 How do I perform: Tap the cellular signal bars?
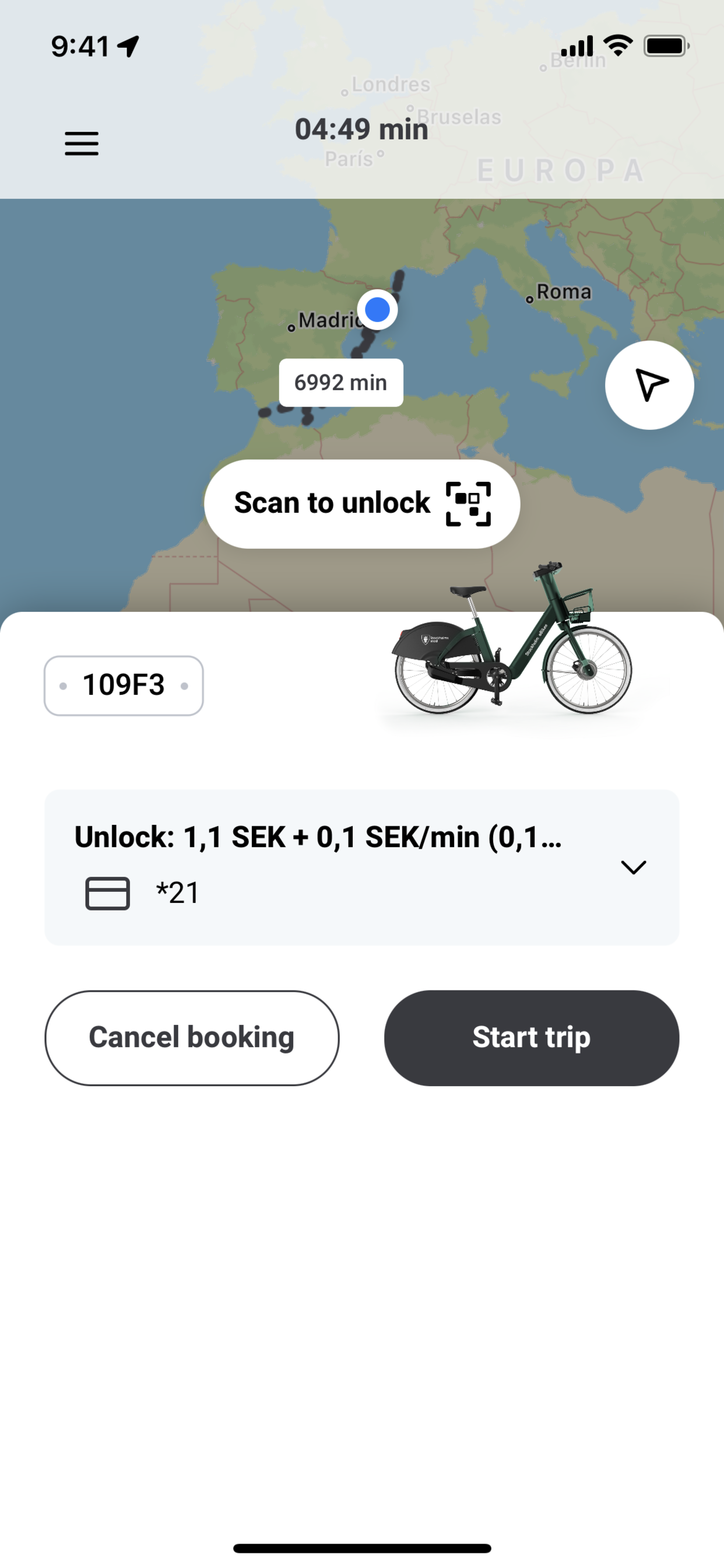tap(576, 46)
